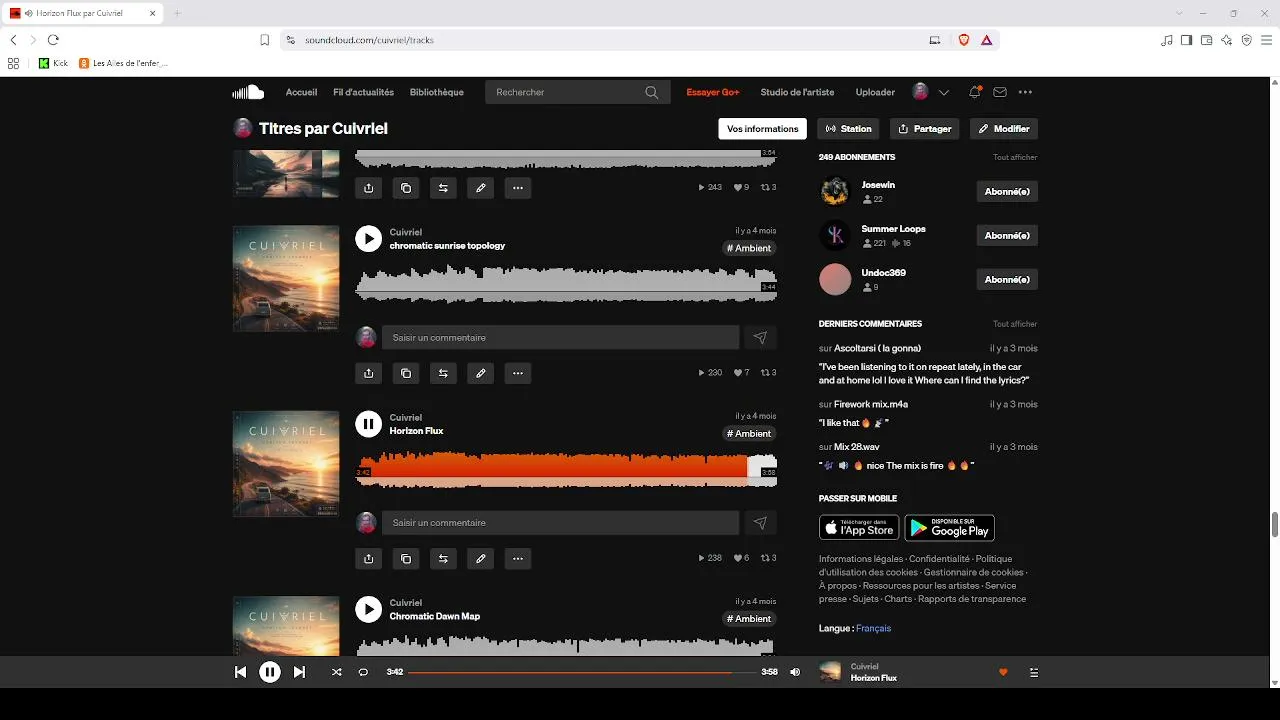Go to the Accueil page
The width and height of the screenshot is (1280, 720).
(301, 92)
